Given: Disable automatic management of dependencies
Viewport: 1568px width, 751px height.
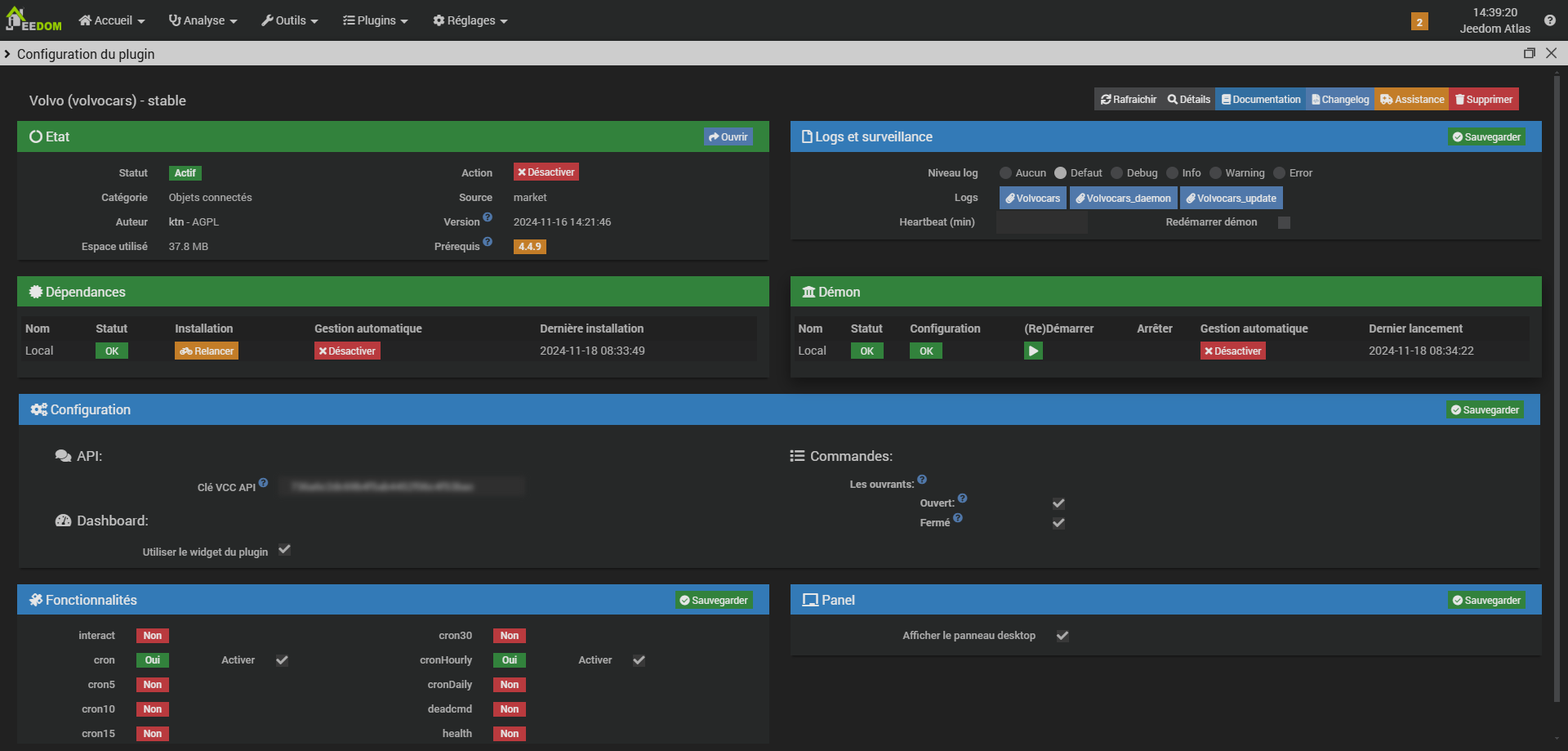Looking at the screenshot, I should pyautogui.click(x=347, y=351).
